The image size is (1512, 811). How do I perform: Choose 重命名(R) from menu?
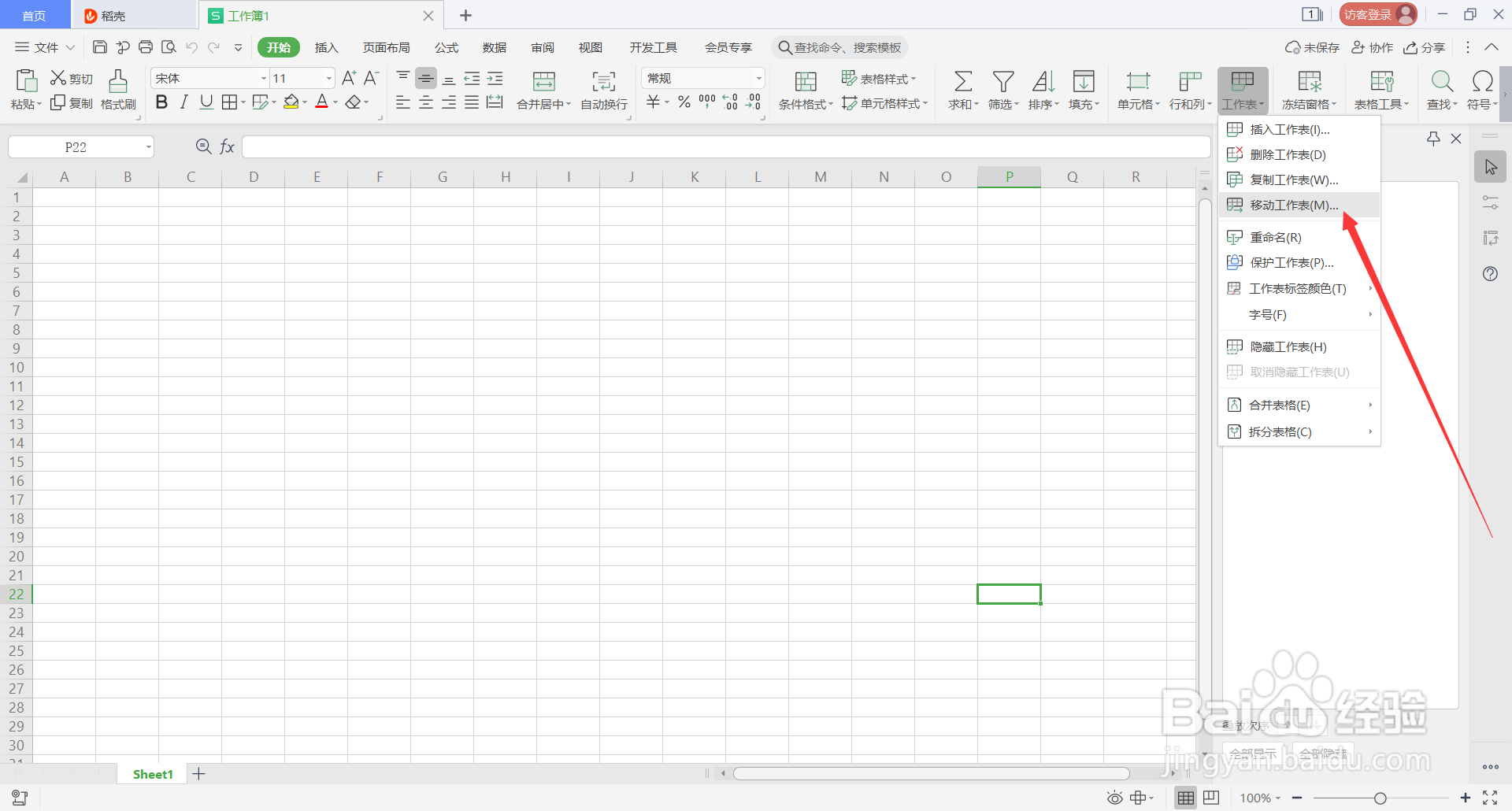tap(1299, 237)
